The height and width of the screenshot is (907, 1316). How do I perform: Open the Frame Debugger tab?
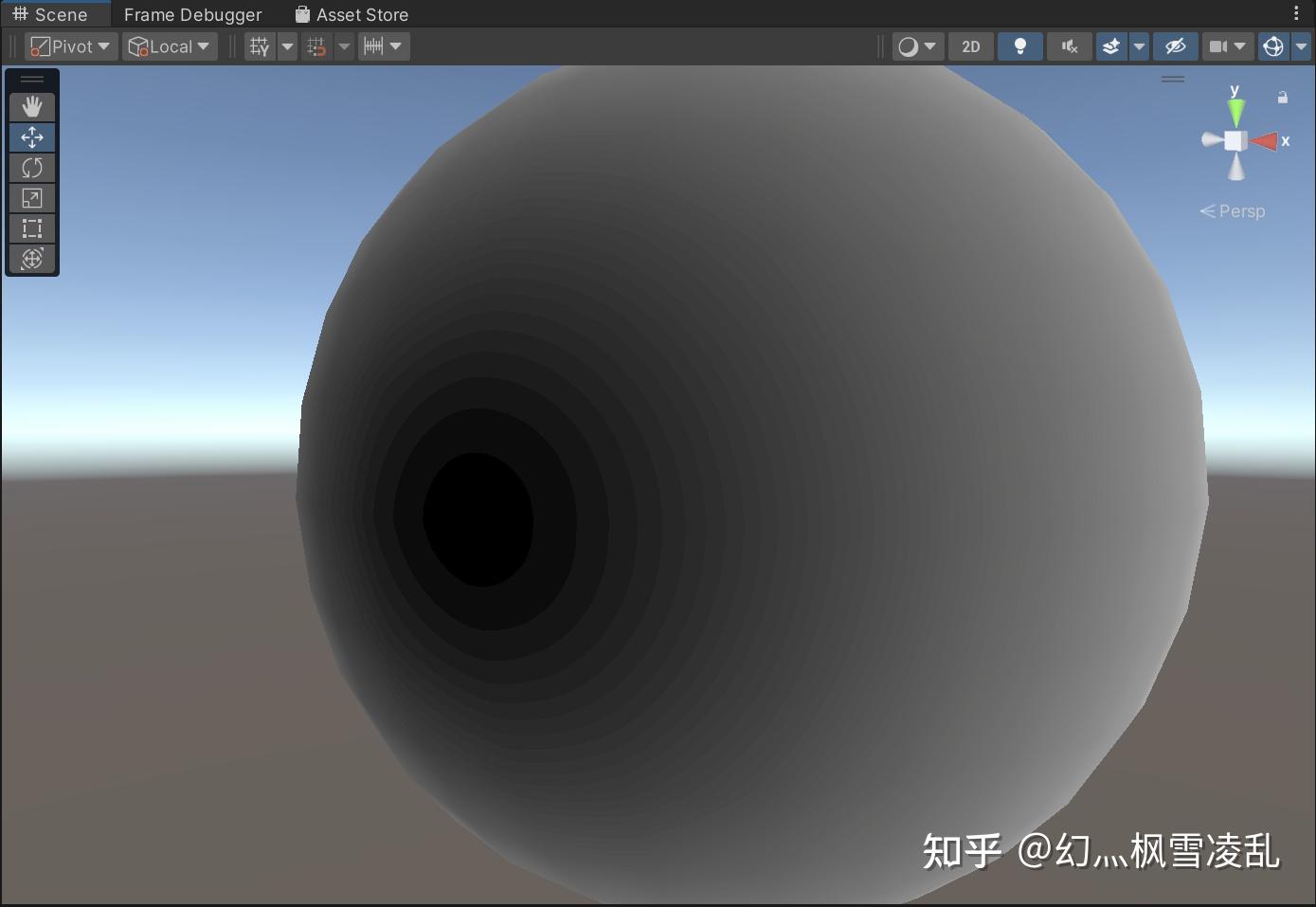192,14
